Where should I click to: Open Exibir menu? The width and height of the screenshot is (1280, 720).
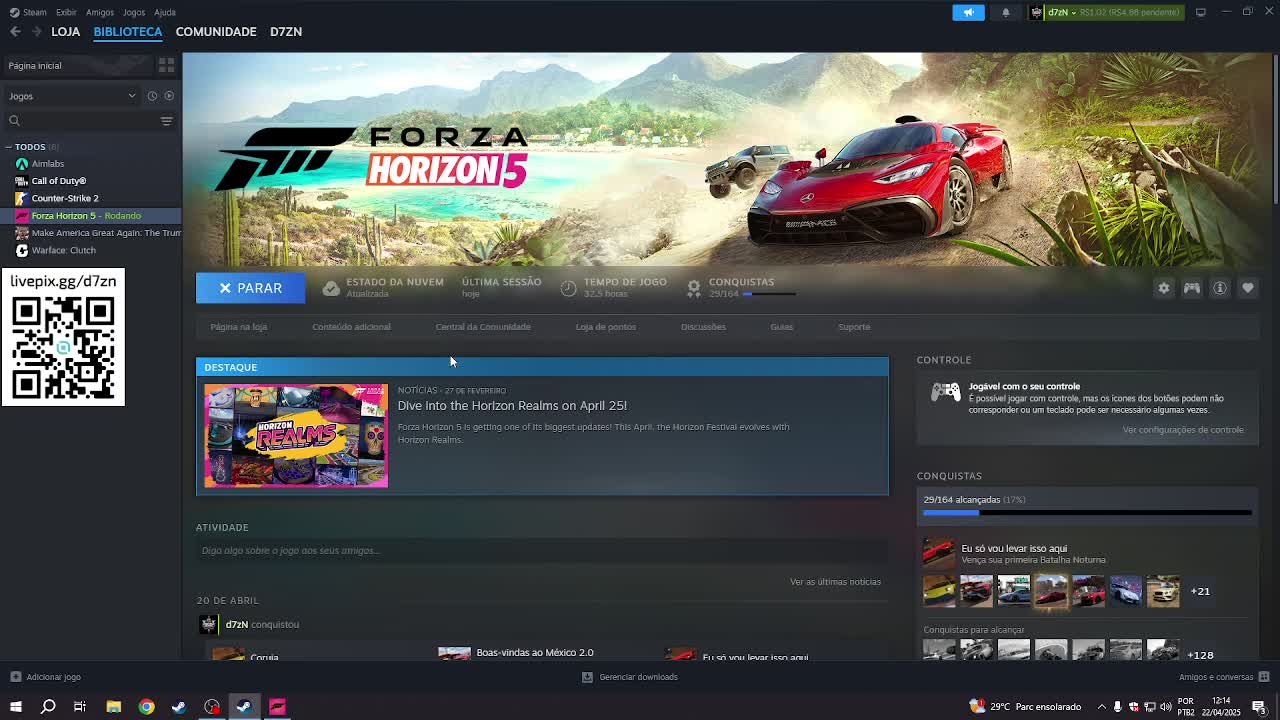(66, 12)
